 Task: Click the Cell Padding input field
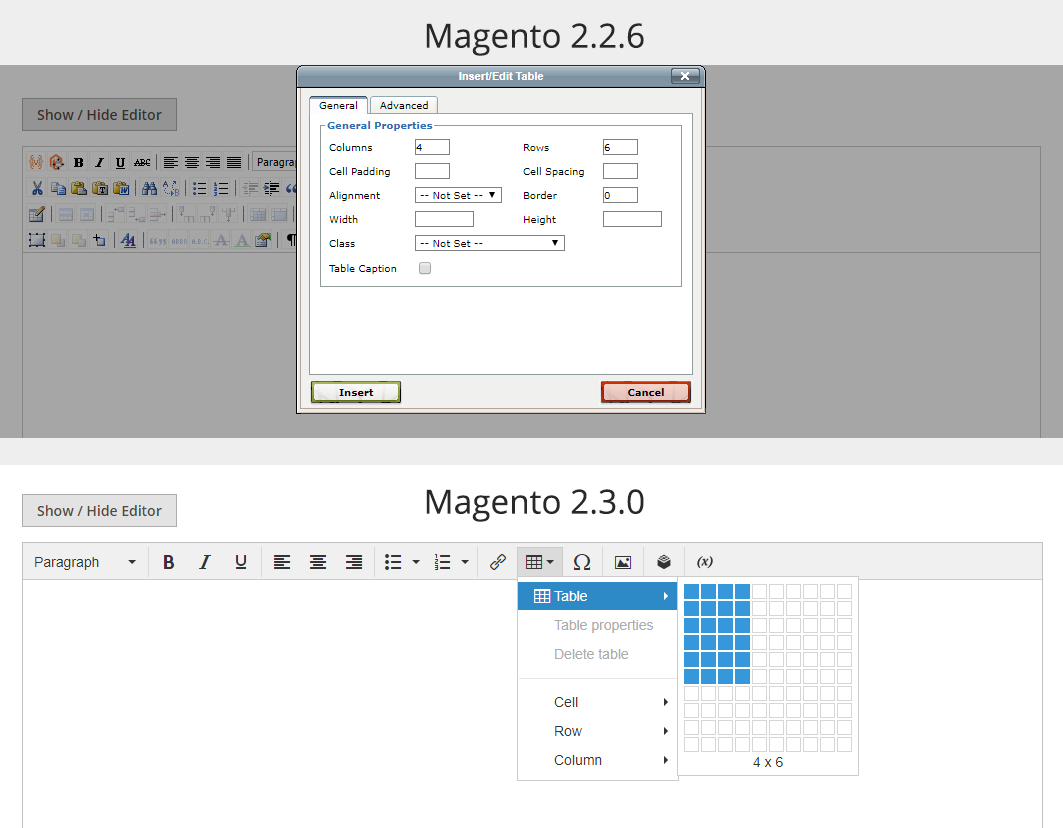pos(432,171)
